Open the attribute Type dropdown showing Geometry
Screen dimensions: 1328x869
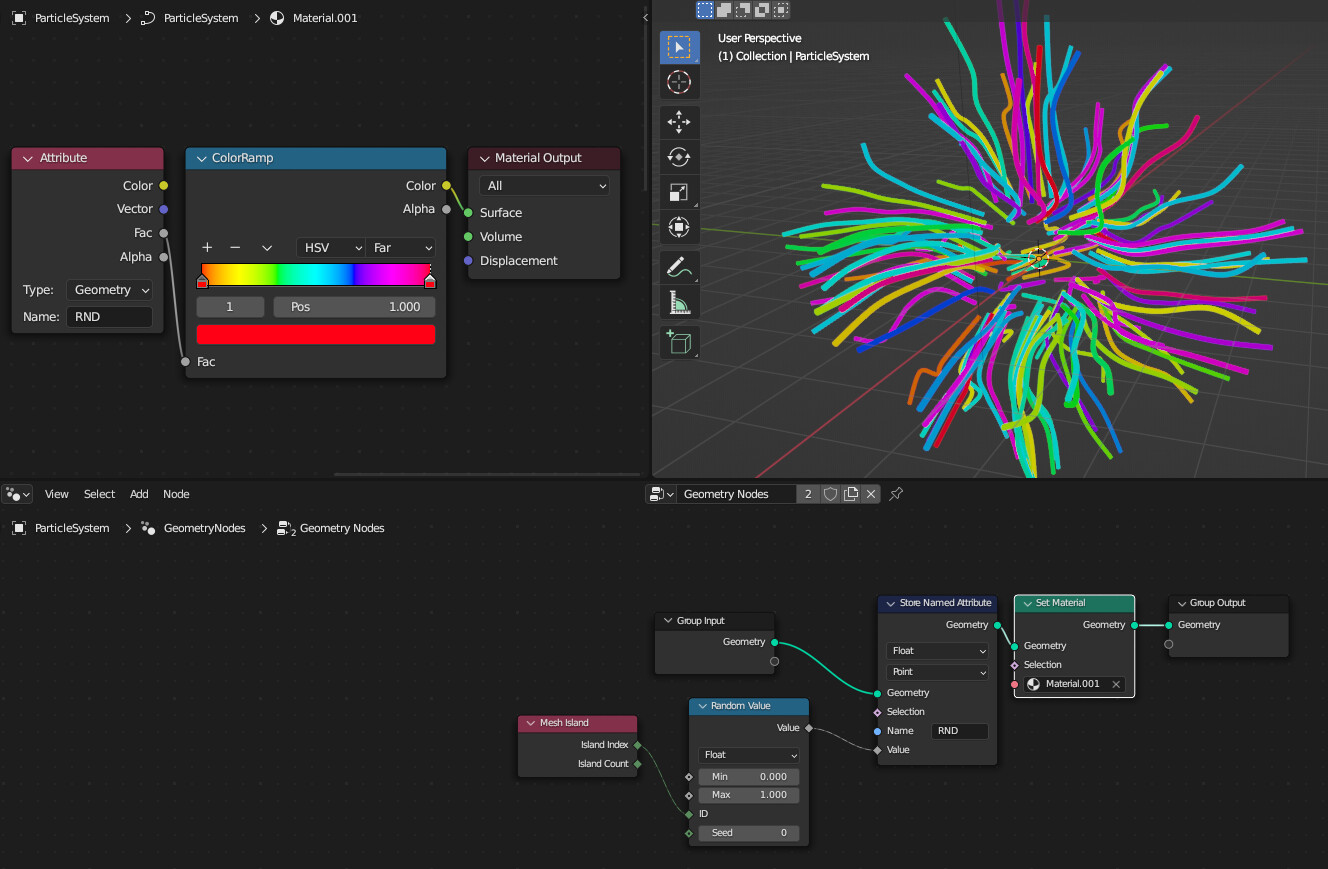click(x=110, y=289)
